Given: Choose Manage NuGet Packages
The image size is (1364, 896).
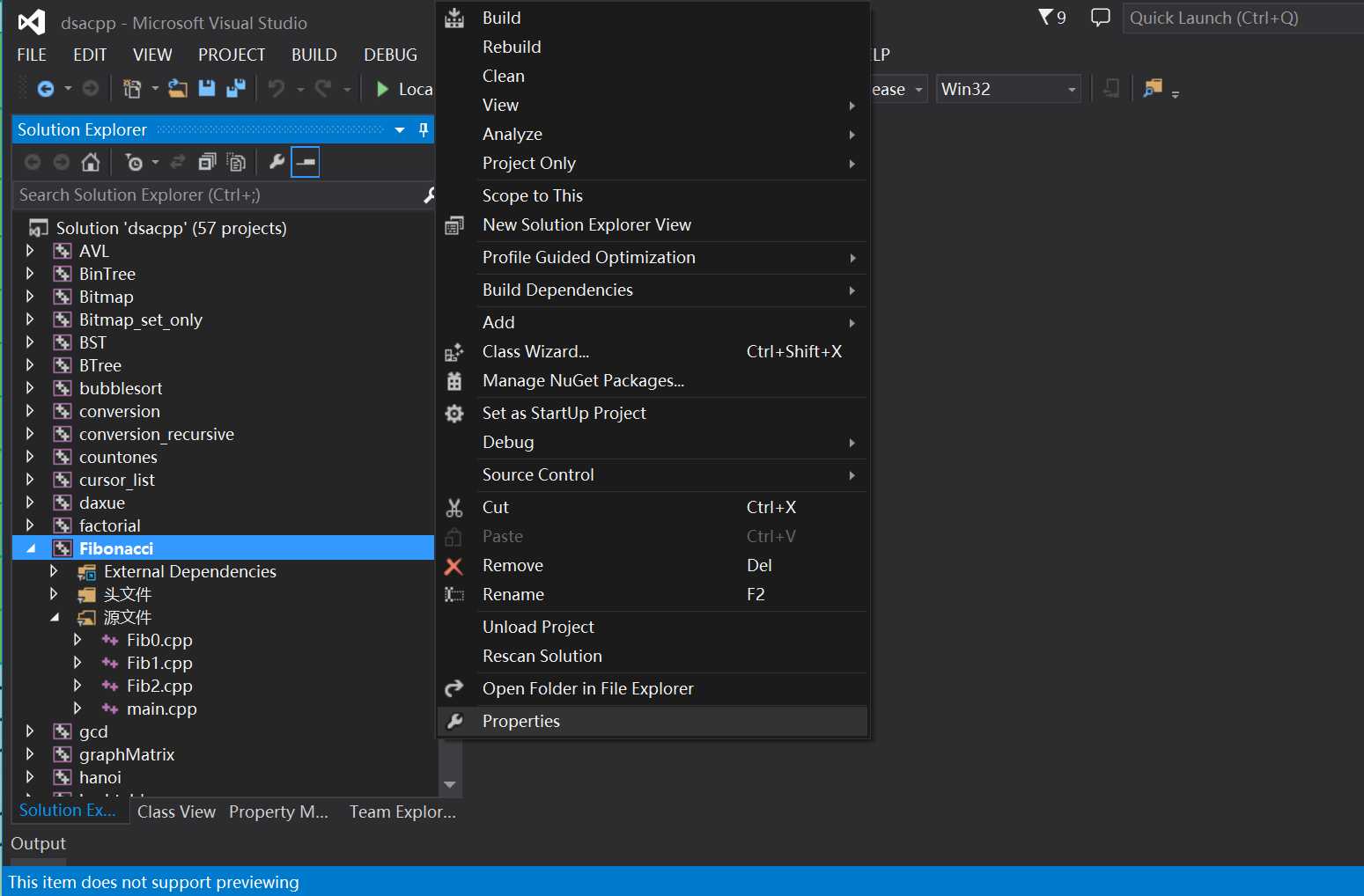Looking at the screenshot, I should tap(653, 380).
